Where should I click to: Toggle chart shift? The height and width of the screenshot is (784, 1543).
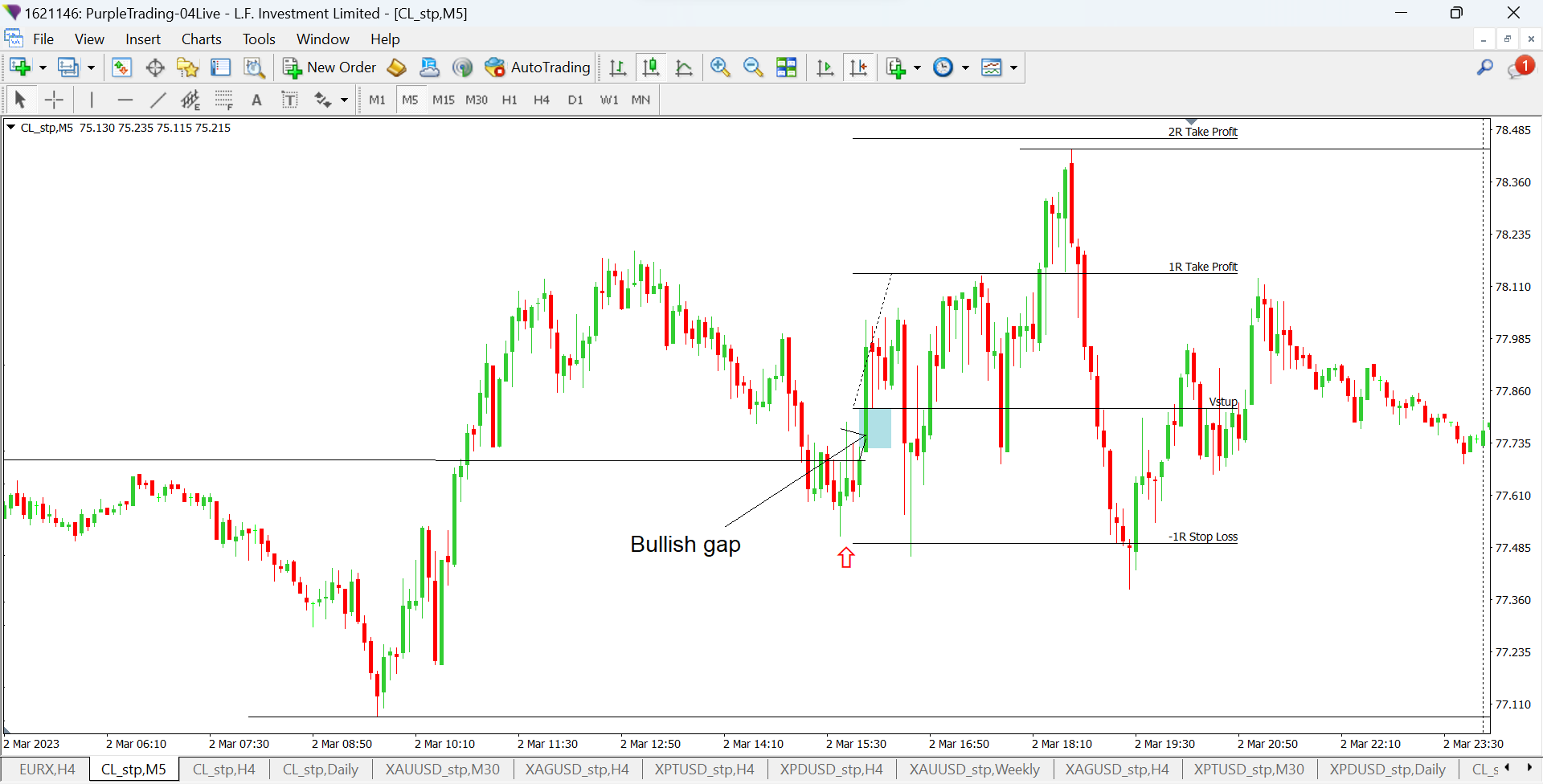point(858,67)
